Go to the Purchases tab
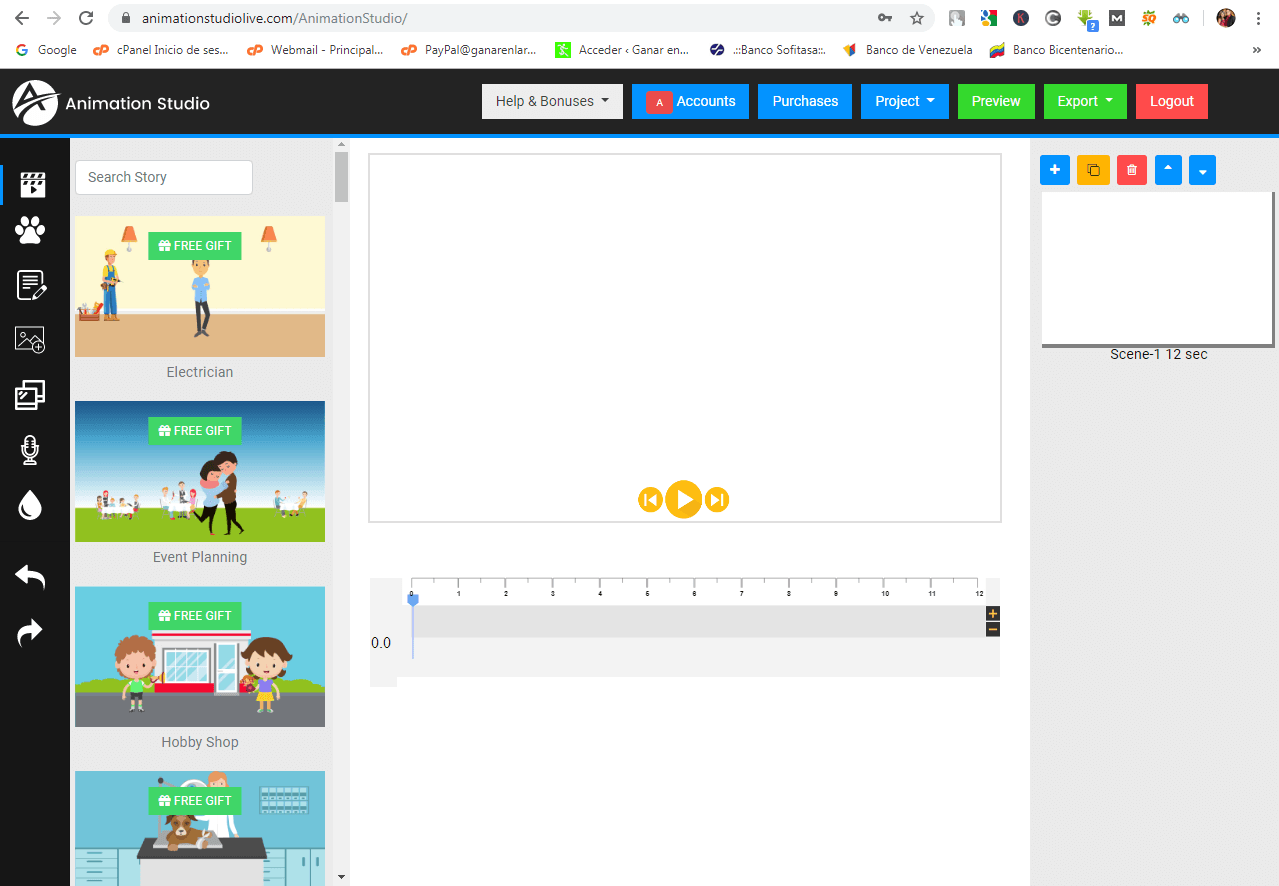The width and height of the screenshot is (1279, 886). pyautogui.click(x=804, y=101)
